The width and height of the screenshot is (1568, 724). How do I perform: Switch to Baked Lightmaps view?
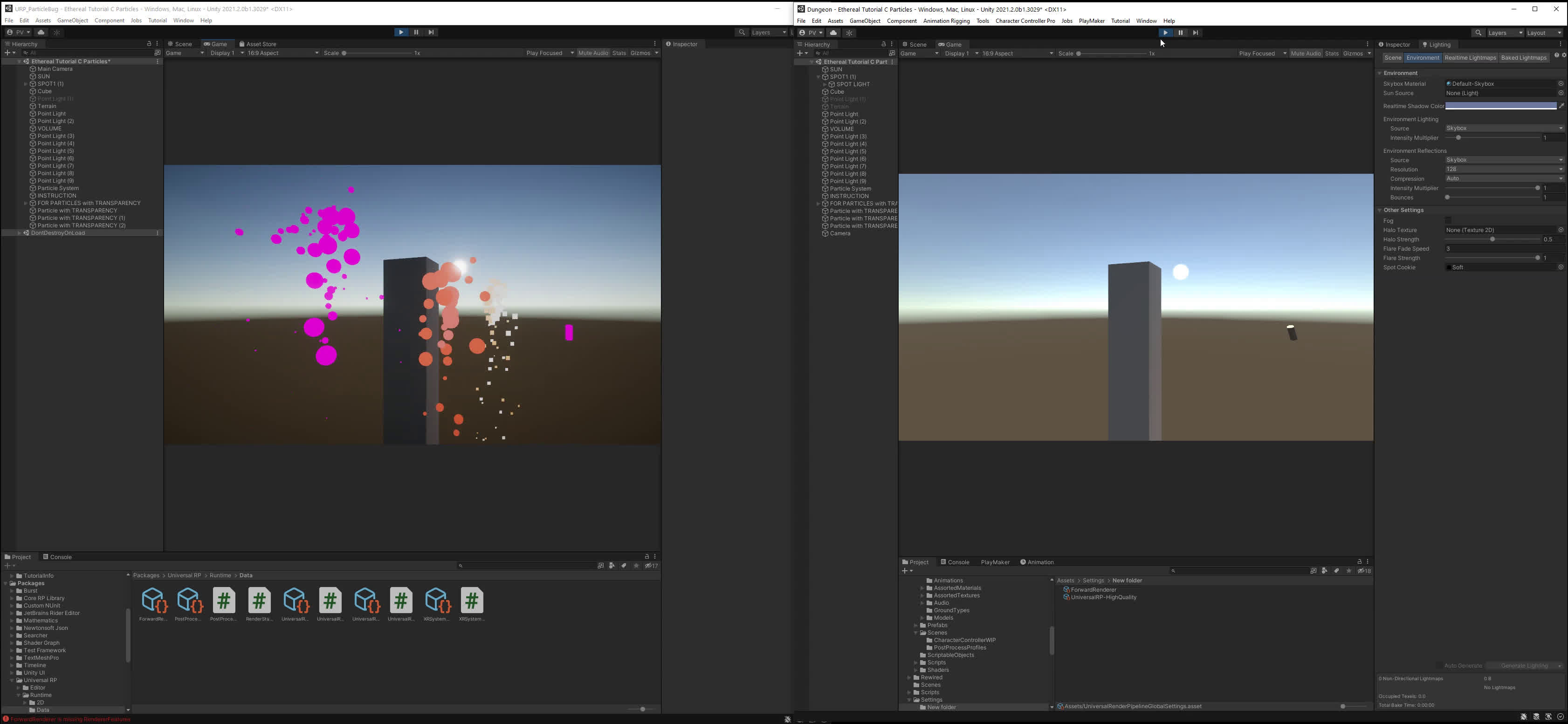tap(1524, 58)
